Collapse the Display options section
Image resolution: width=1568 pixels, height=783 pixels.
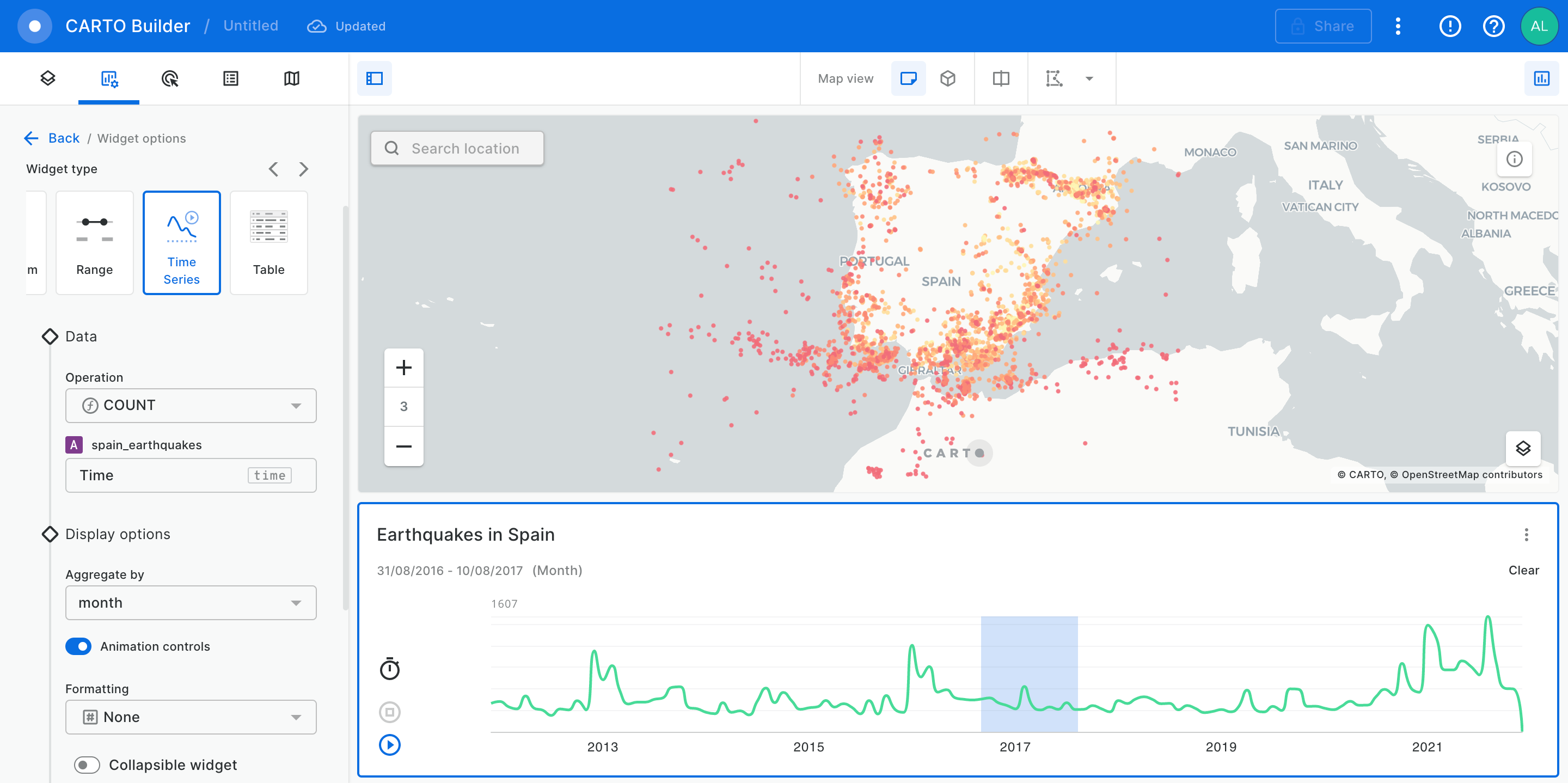coord(50,534)
